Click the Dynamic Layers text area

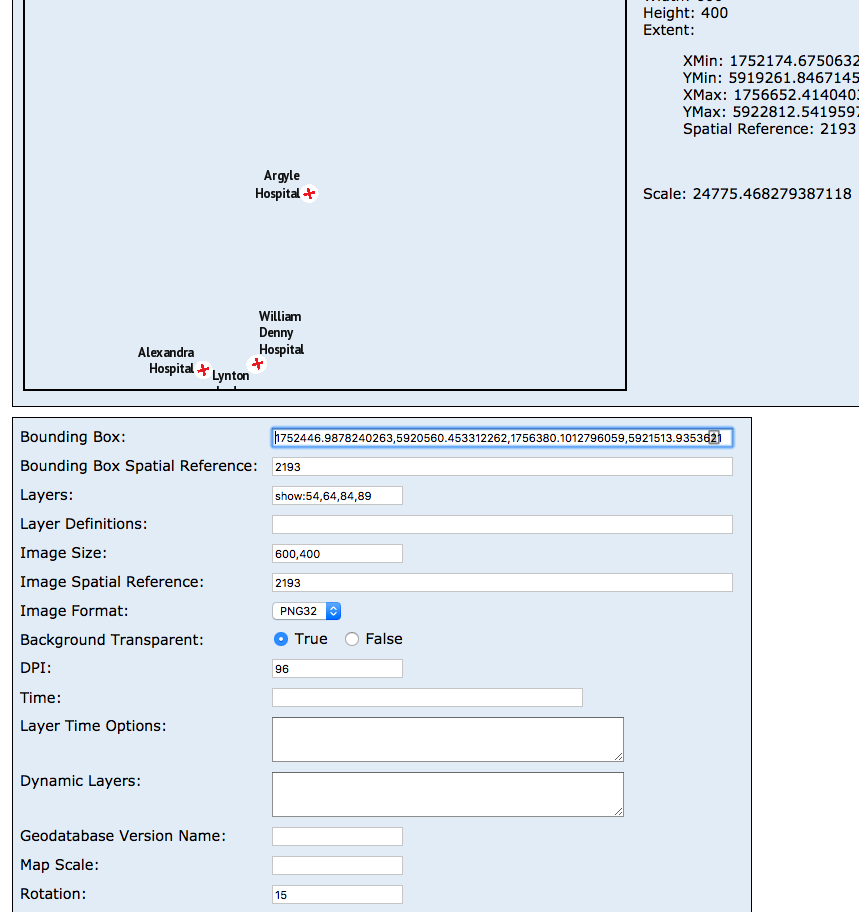tap(448, 795)
